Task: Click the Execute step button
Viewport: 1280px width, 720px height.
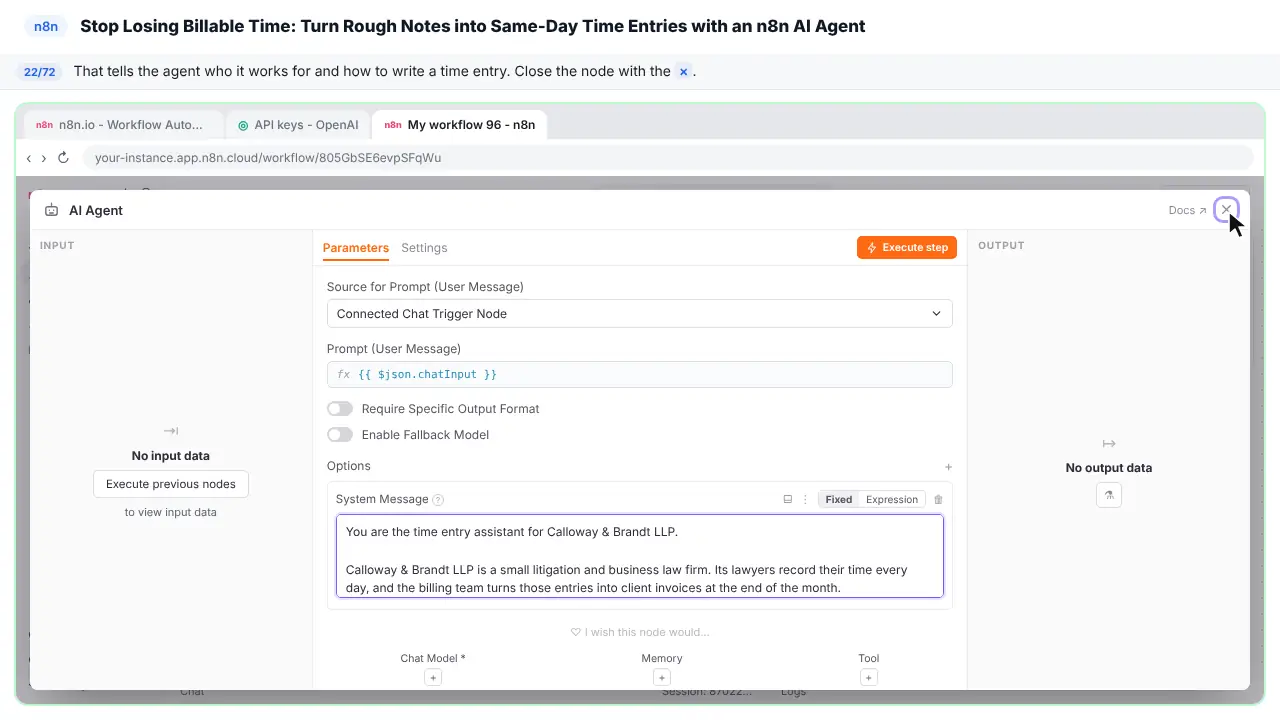Action: 907,247
